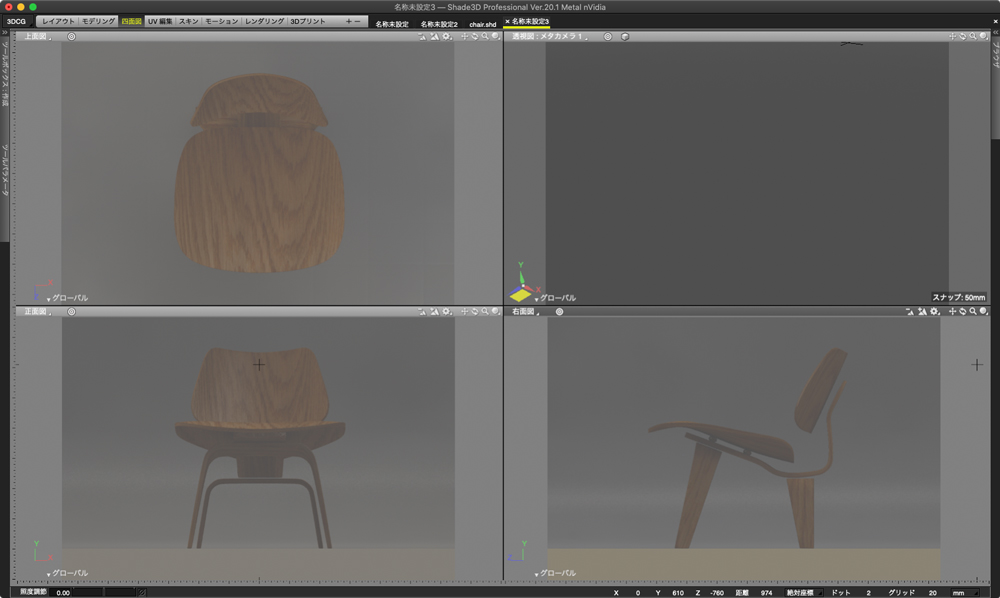Click the 照度調節 value field 0.00
The width and height of the screenshot is (1000, 598).
coord(62,593)
